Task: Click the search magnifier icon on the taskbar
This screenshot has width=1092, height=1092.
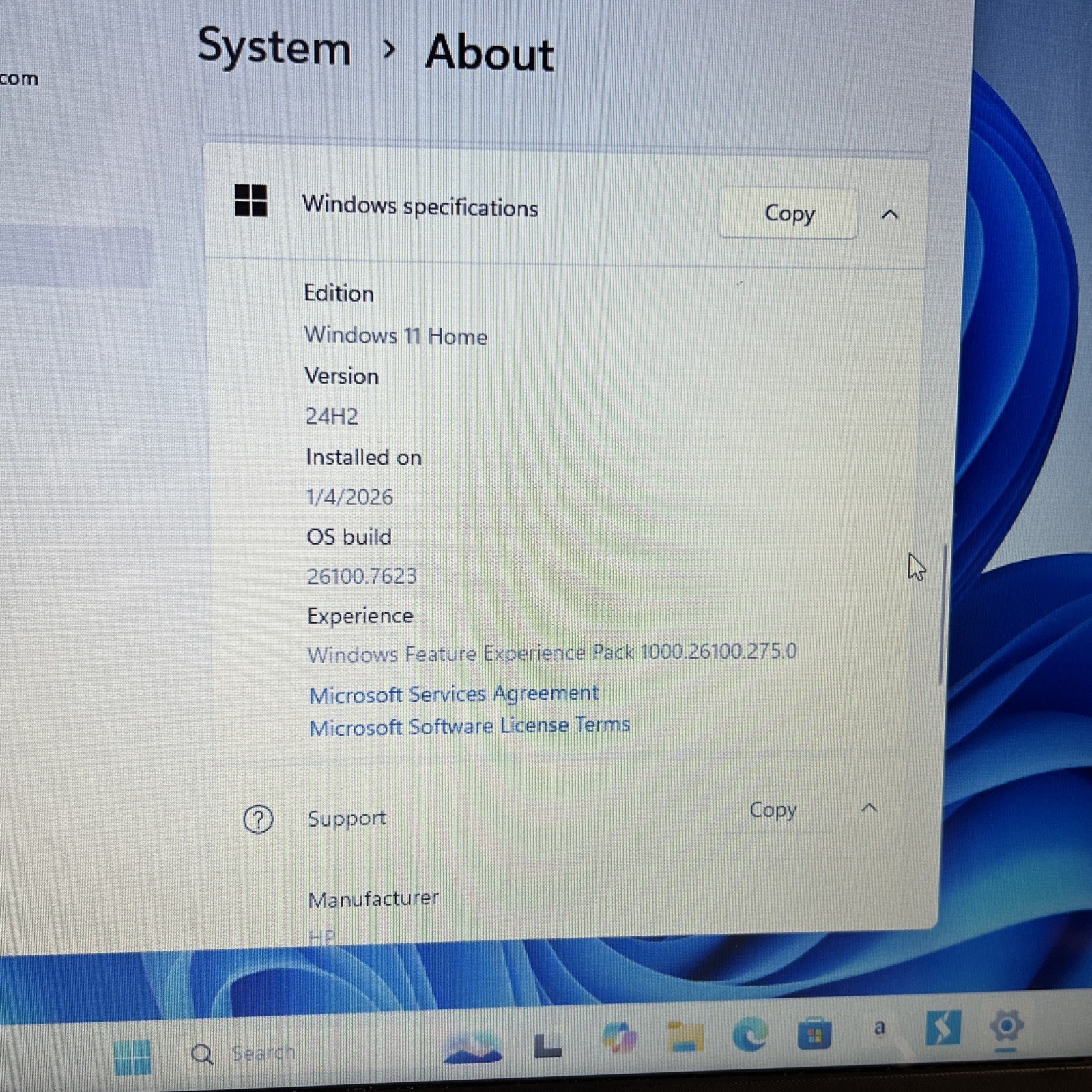Action: coord(202,1054)
